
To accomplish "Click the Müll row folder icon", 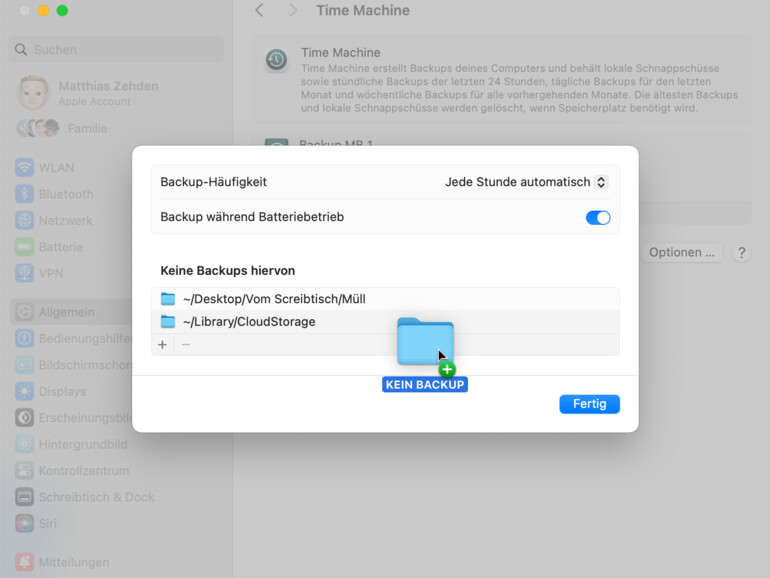I will pyautogui.click(x=168, y=299).
